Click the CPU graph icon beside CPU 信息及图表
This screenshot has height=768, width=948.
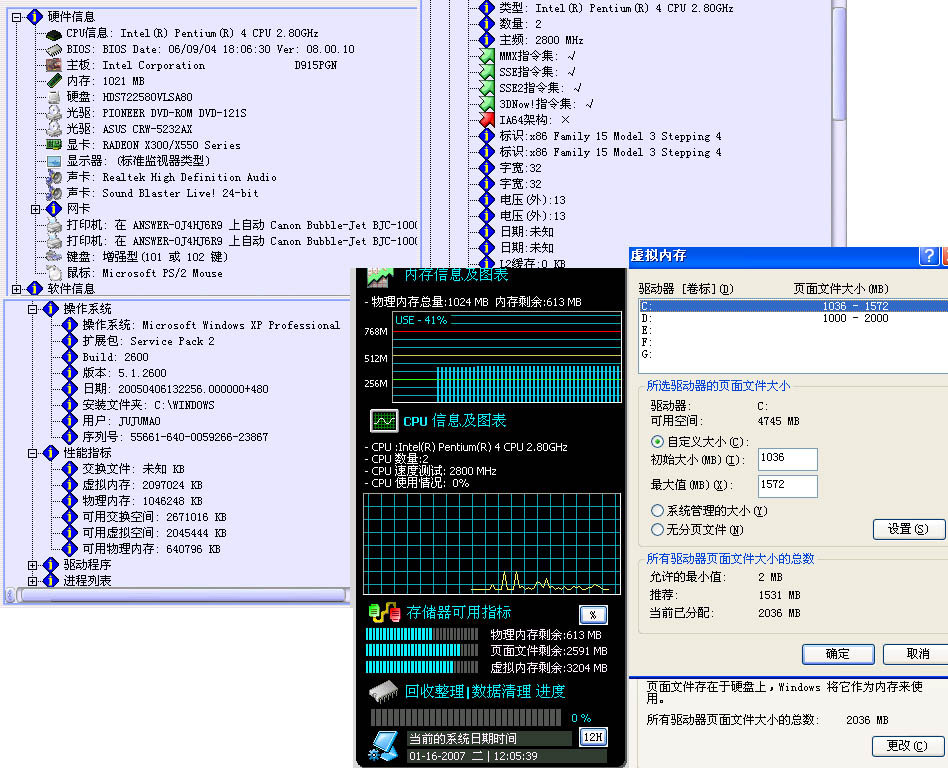pos(384,420)
